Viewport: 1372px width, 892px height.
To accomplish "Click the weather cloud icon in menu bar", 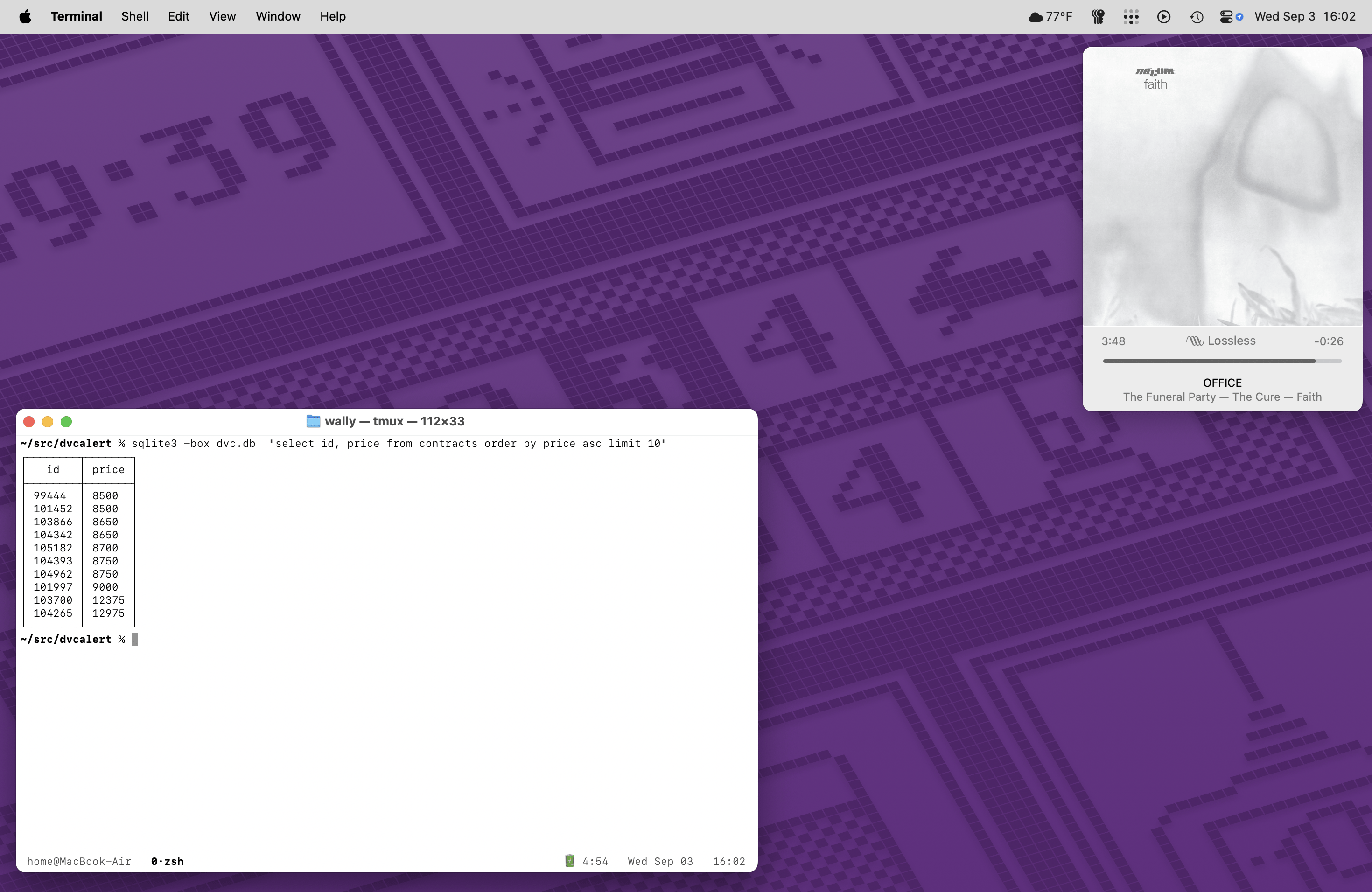I will tap(1036, 16).
